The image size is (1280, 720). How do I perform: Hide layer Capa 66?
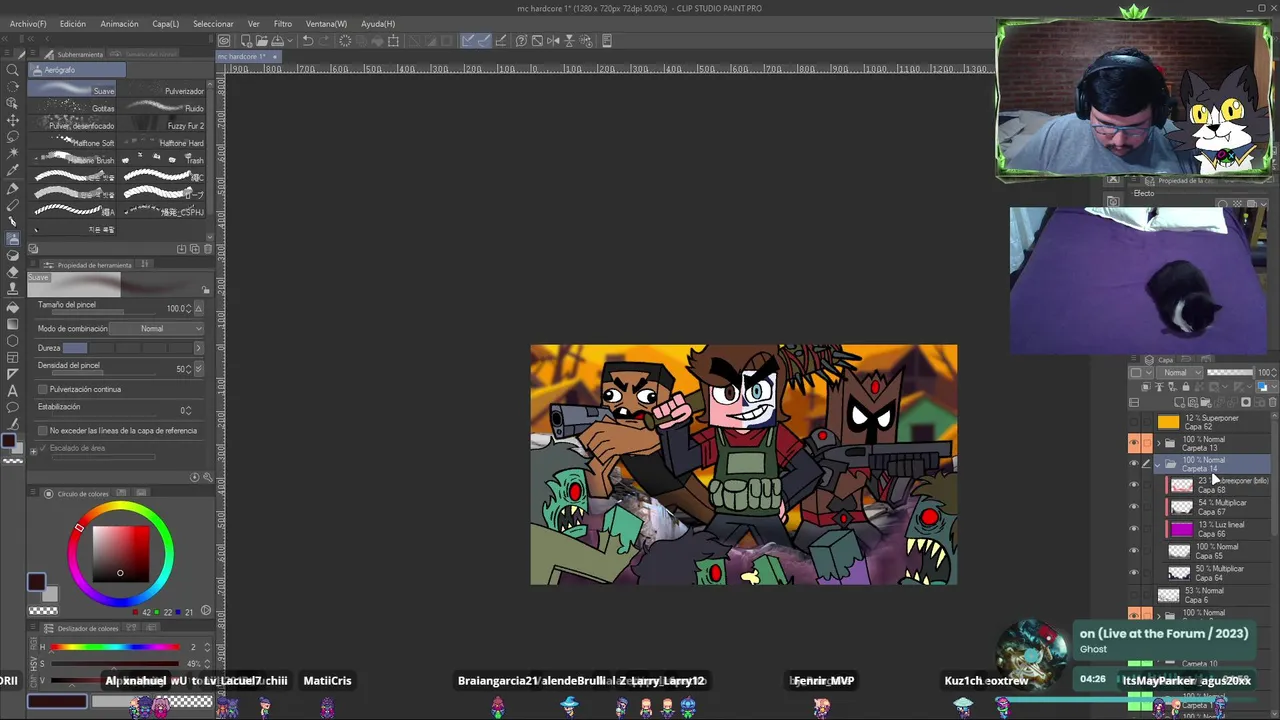pyautogui.click(x=1134, y=529)
